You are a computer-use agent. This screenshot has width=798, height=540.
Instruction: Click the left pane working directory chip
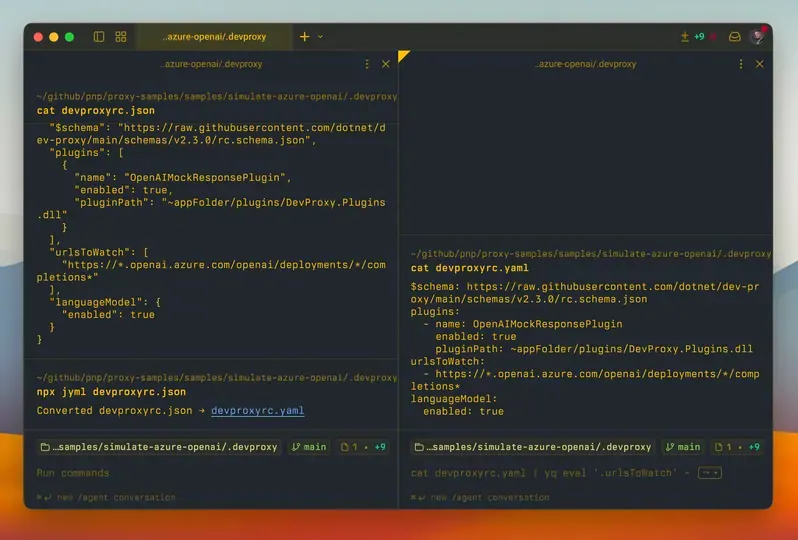point(160,447)
